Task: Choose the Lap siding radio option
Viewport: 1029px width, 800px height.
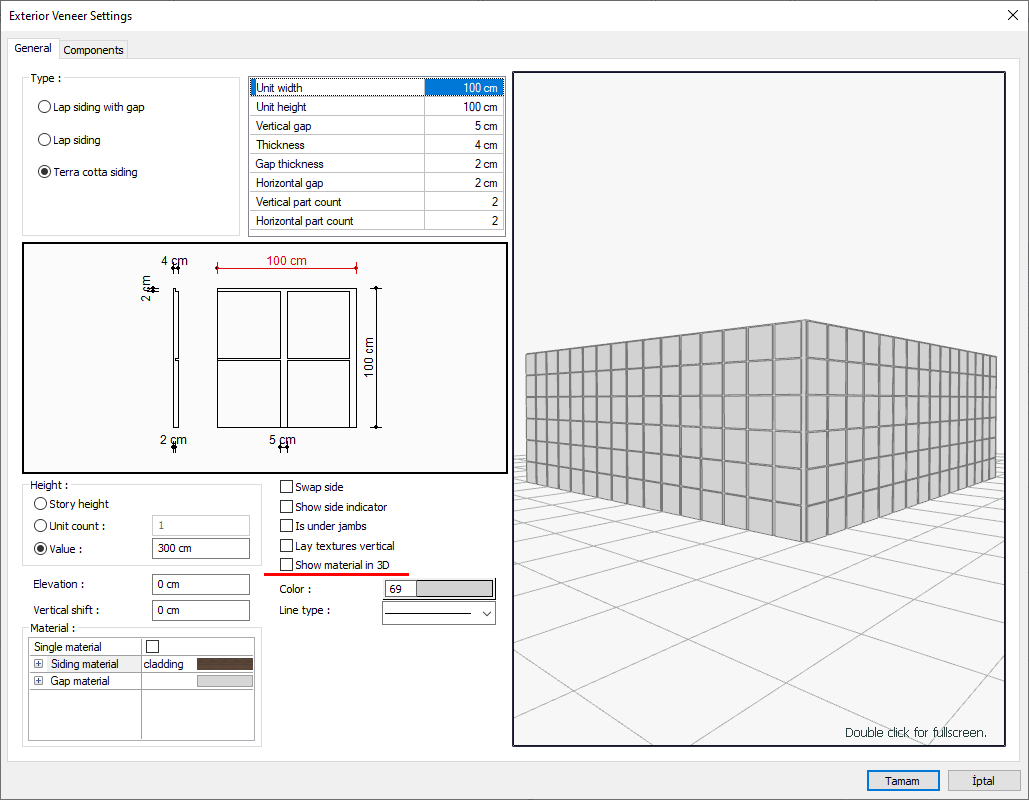Action: tap(44, 140)
